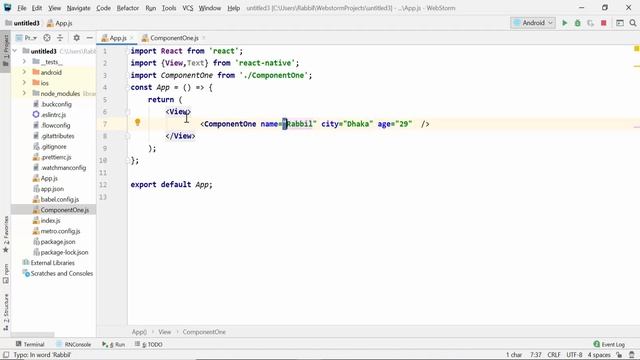The width and height of the screenshot is (640, 360).
Task: Switch to the ComponentOne.js tab
Action: pyautogui.click(x=173, y=38)
